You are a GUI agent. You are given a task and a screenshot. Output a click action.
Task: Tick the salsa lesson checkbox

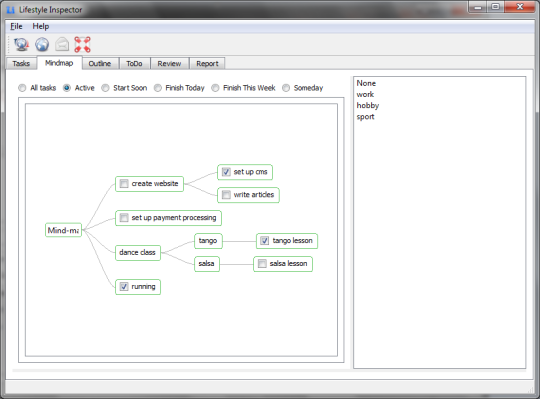coord(262,264)
